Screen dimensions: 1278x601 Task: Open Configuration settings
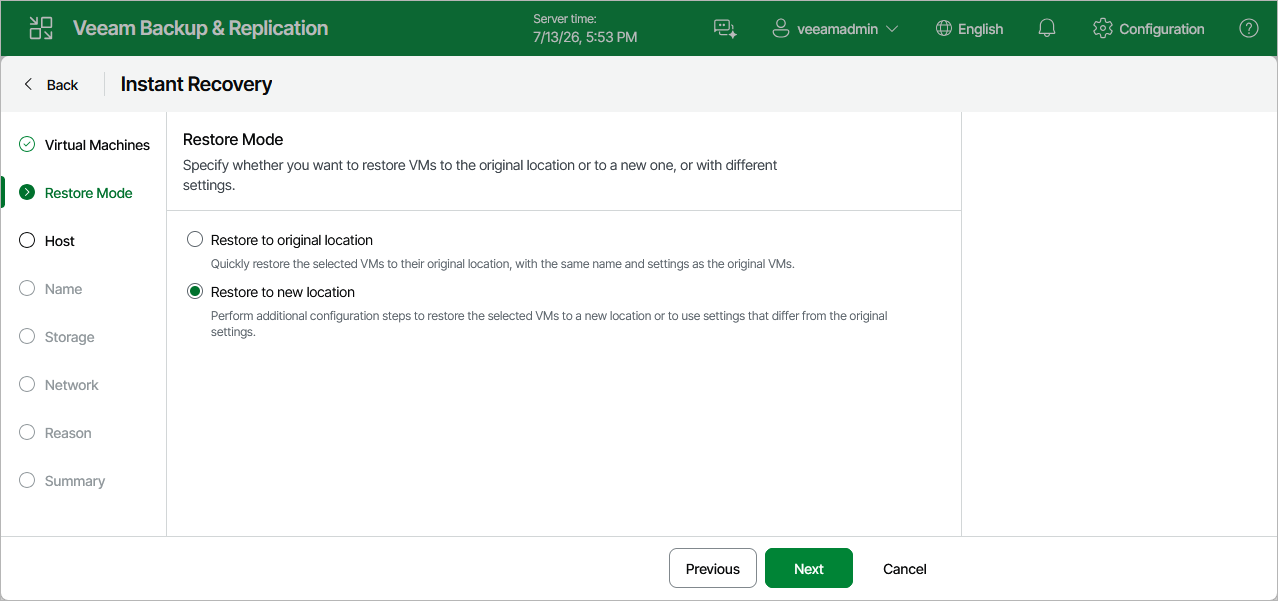1149,29
